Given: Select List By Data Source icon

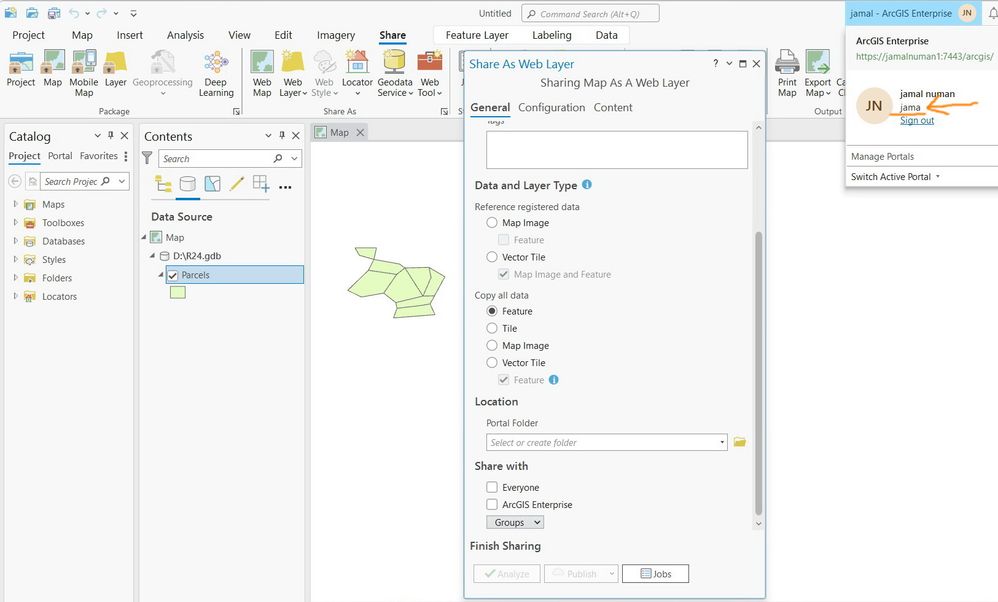Looking at the screenshot, I should pos(188,185).
